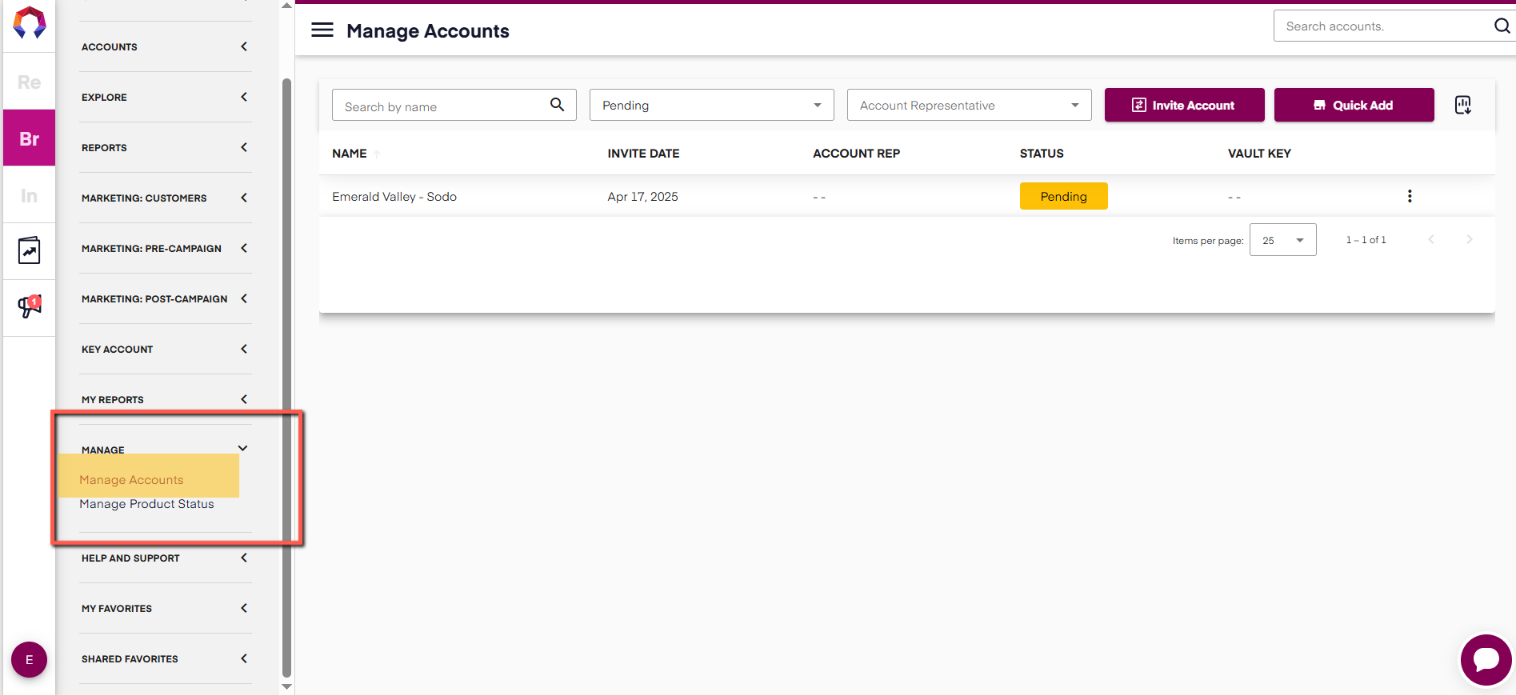This screenshot has width=1516, height=695.
Task: Change items per page dropdown
Action: tap(1283, 240)
